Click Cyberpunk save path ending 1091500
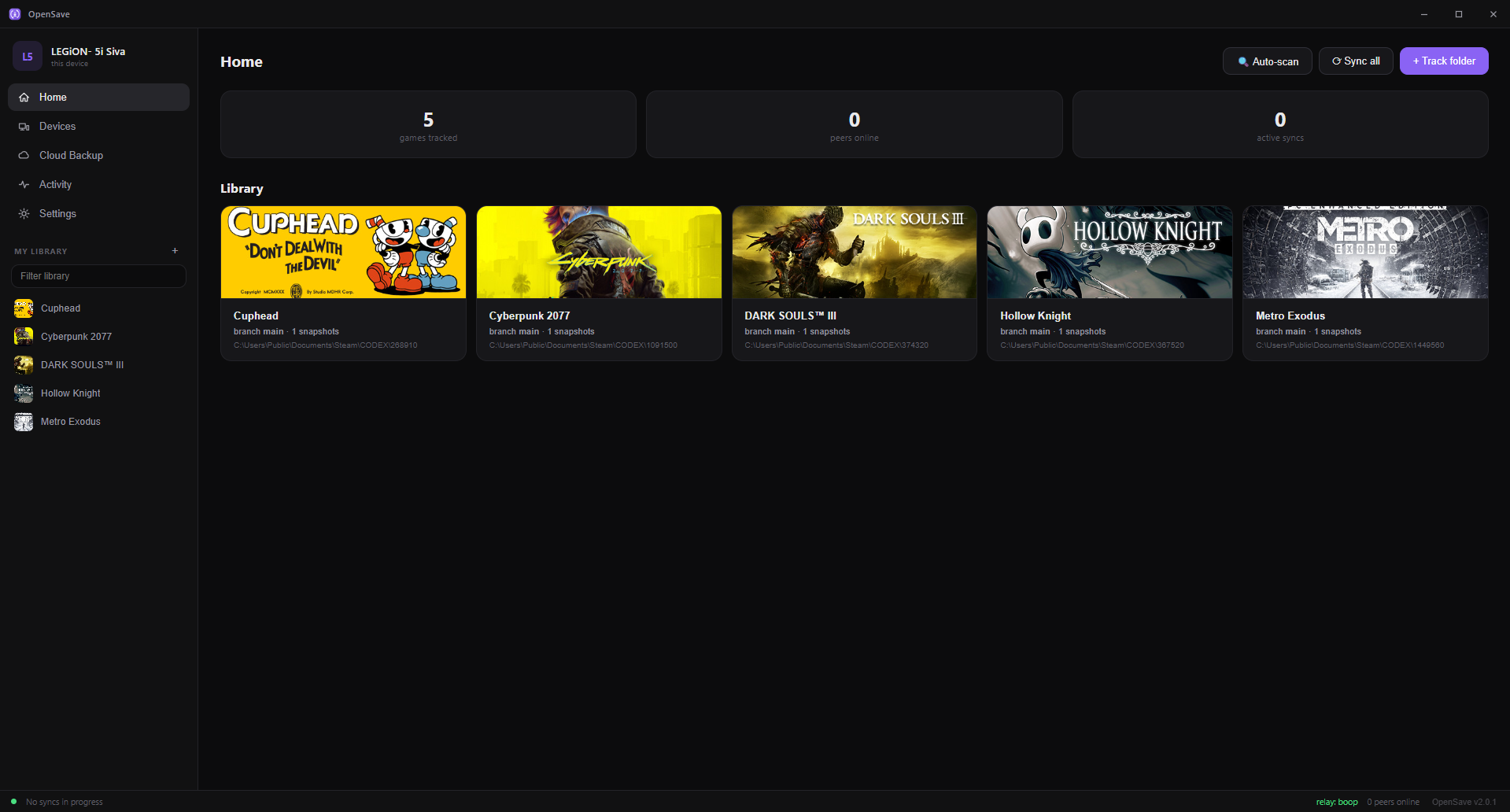This screenshot has height=812, width=1510. tap(583, 345)
